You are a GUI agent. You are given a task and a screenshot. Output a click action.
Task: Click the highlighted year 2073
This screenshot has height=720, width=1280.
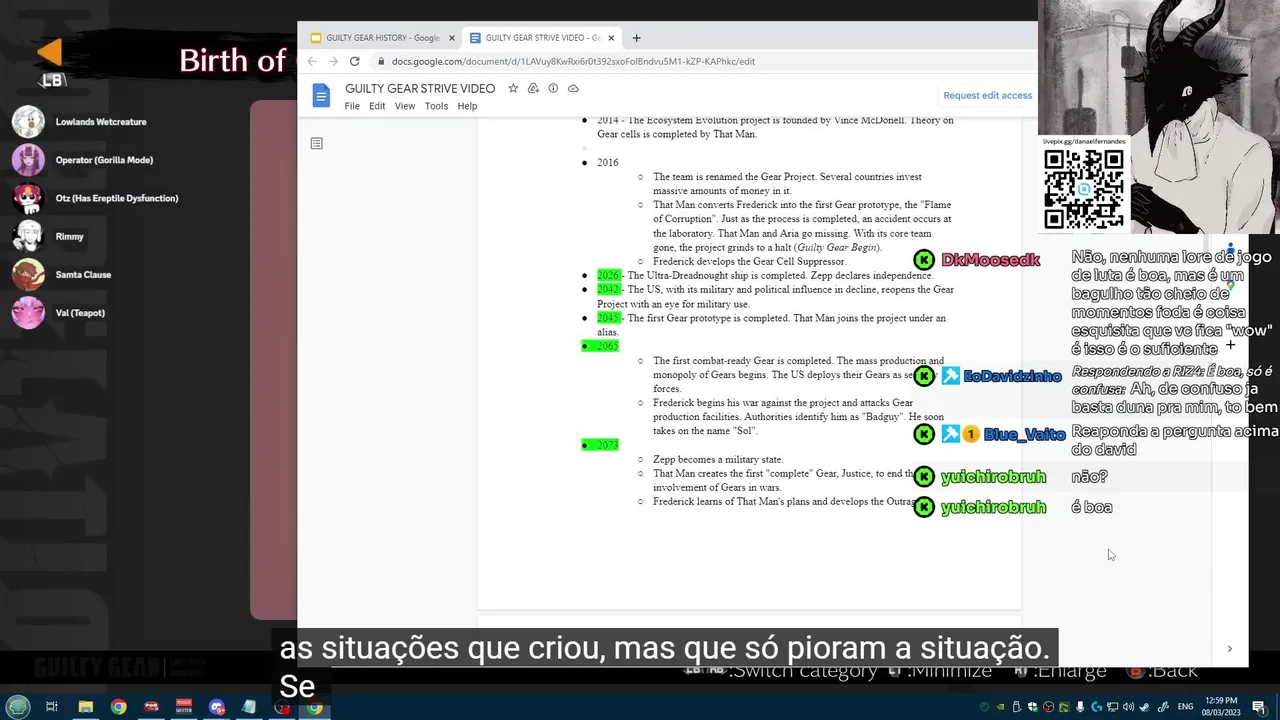(x=608, y=445)
